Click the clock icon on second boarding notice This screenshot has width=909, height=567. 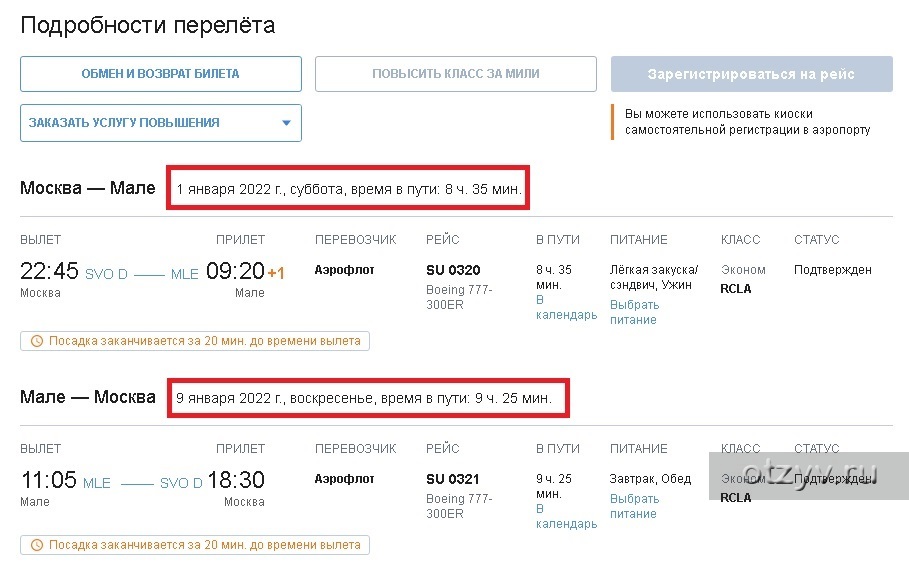click(37, 545)
